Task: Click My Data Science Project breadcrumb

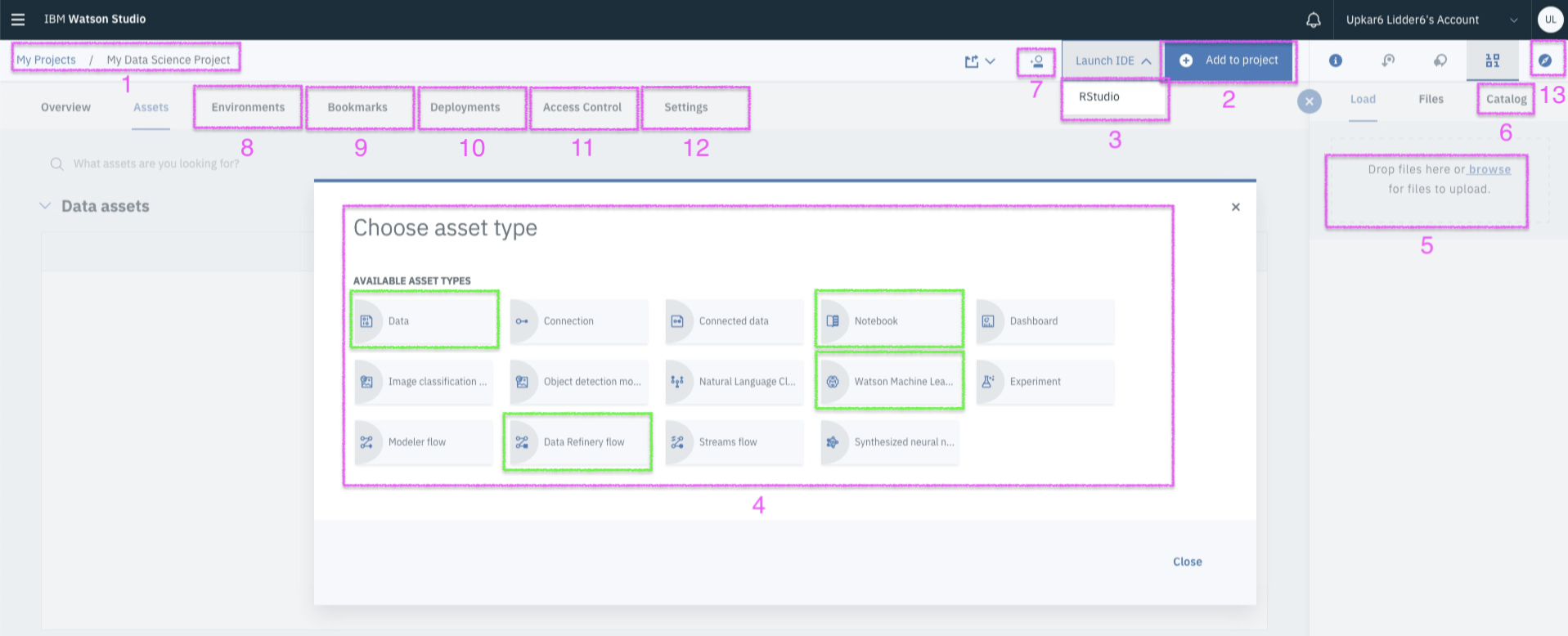Action: [x=168, y=60]
